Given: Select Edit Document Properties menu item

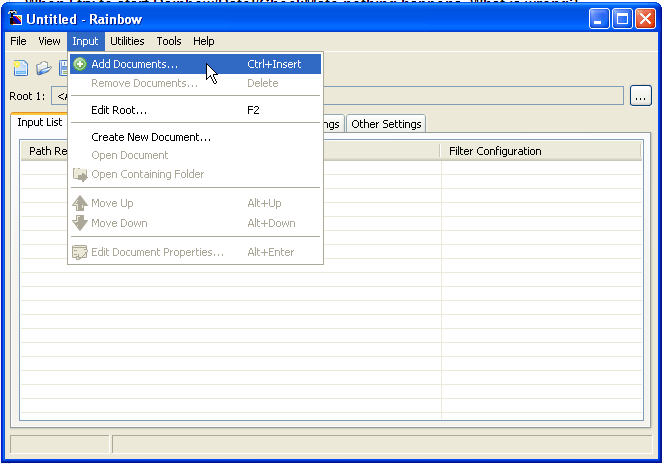Looking at the screenshot, I should 157,252.
